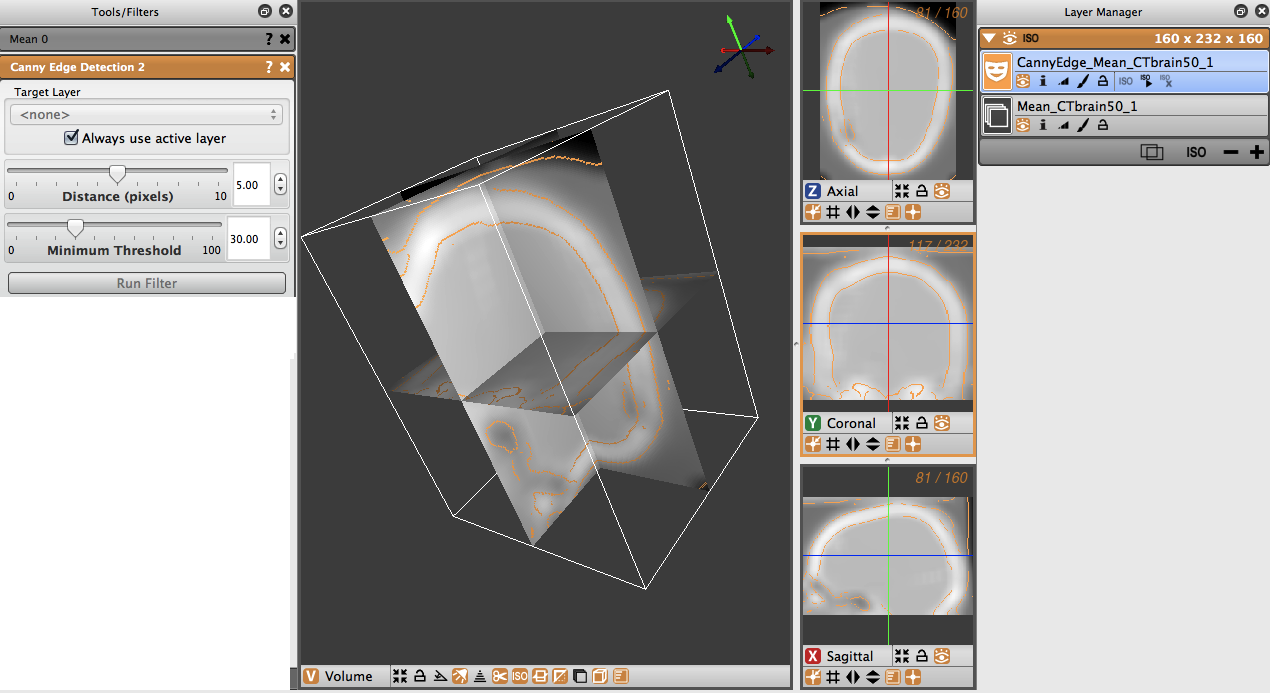Image resolution: width=1270 pixels, height=693 pixels.
Task: Open info for Mean_CTbrain50_1 layer
Action: pos(1043,125)
